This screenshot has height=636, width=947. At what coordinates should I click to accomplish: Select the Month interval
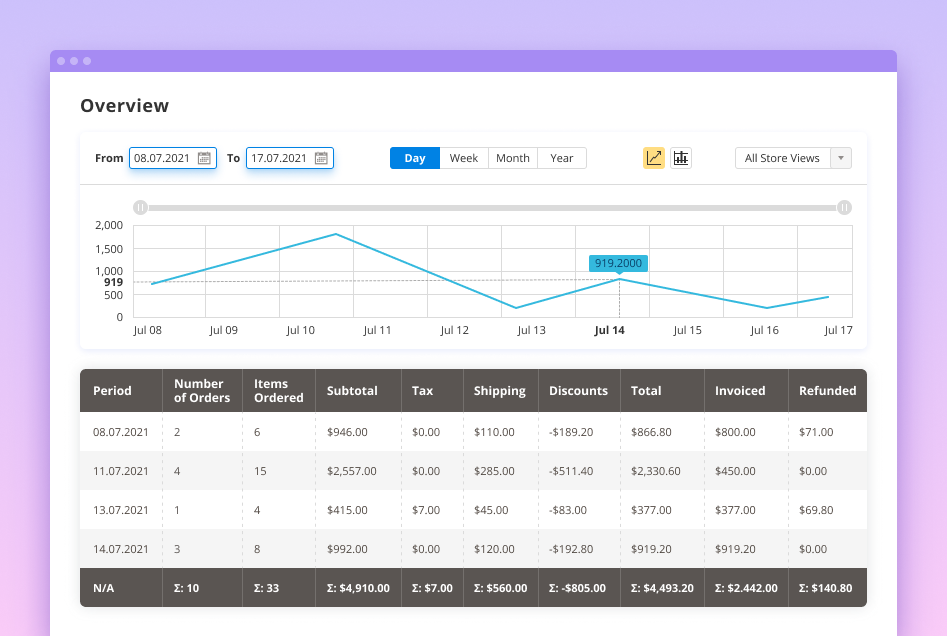(x=512, y=157)
